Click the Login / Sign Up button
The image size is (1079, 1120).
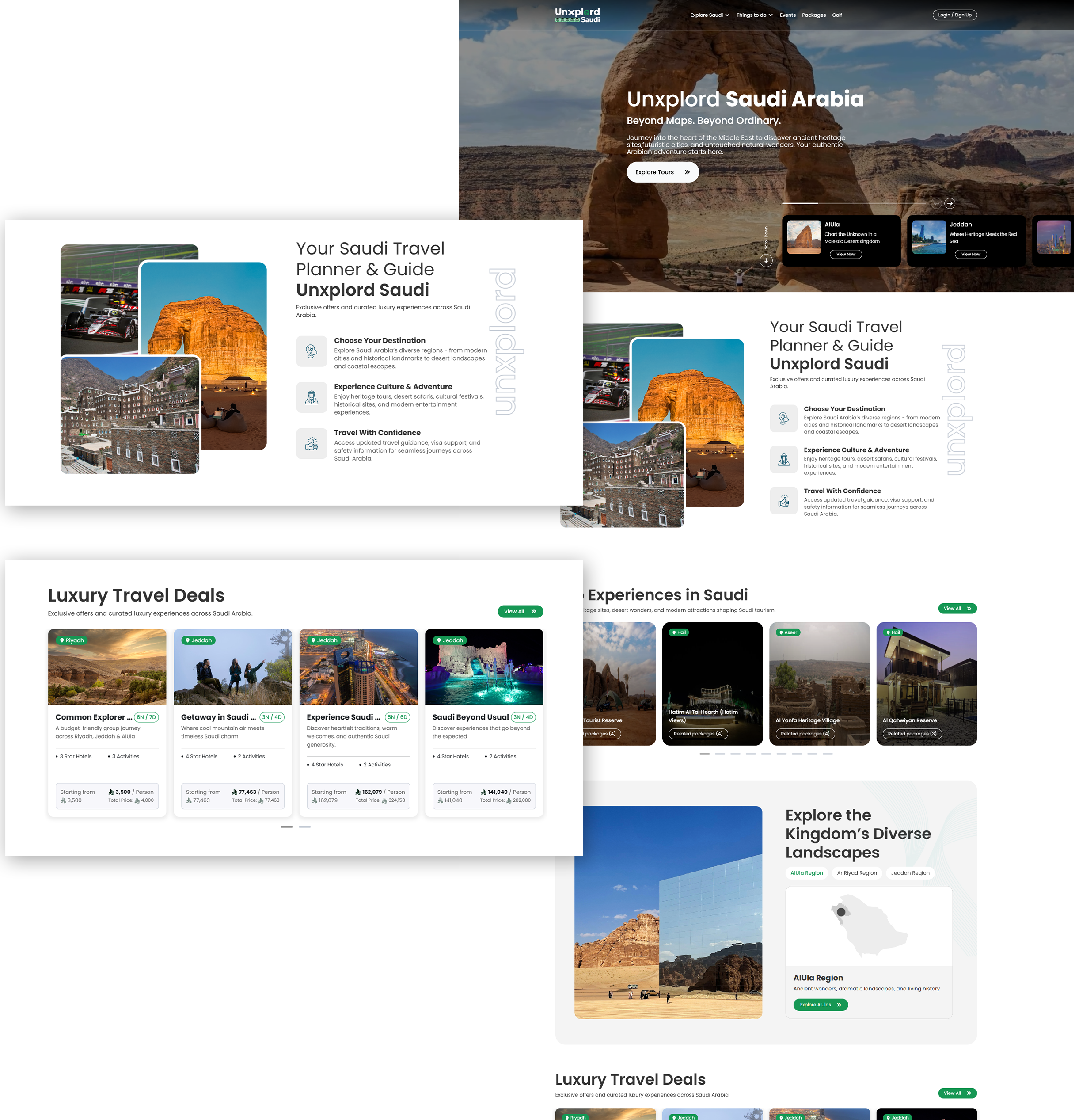coord(954,15)
